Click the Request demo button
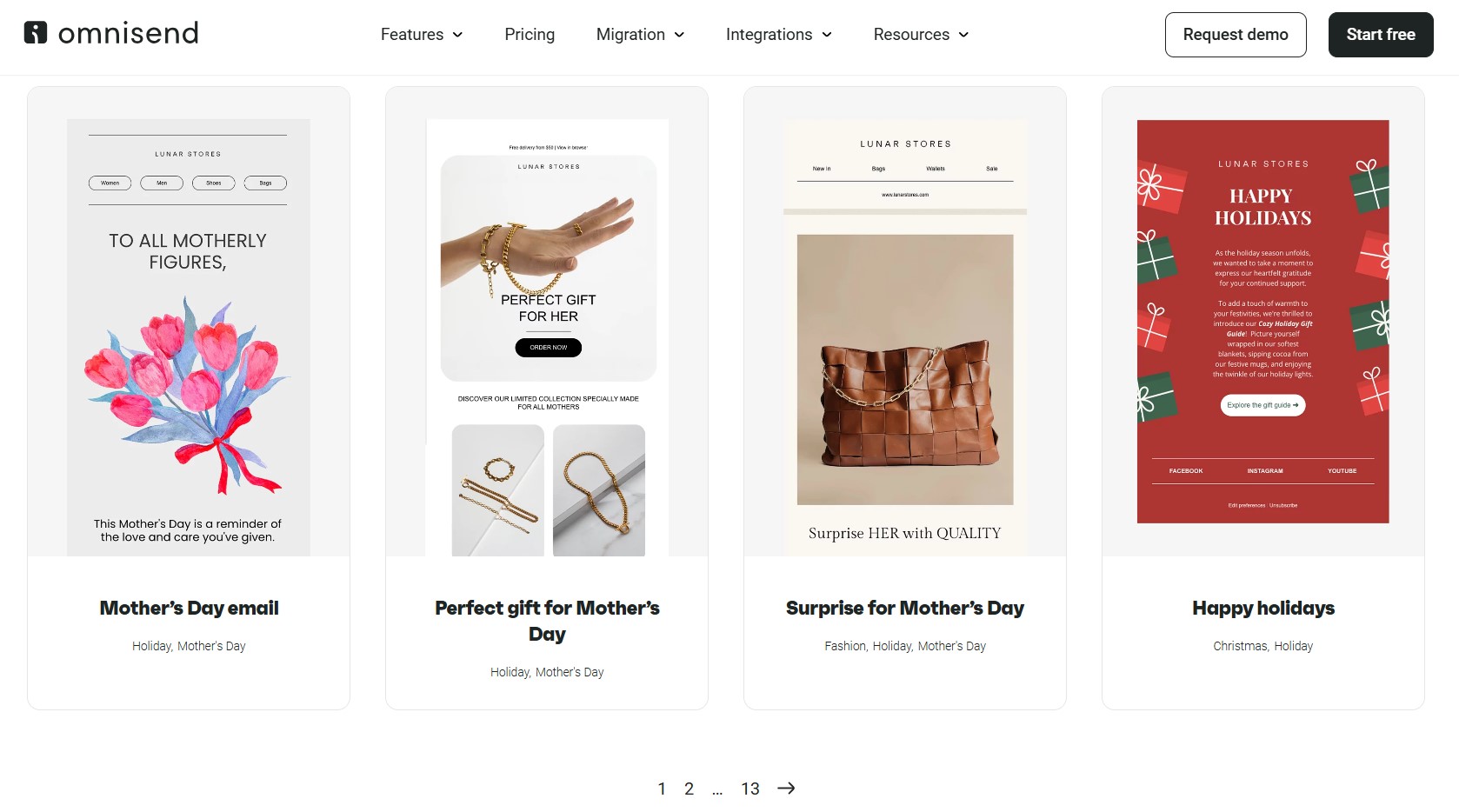The image size is (1459, 812). [1236, 35]
